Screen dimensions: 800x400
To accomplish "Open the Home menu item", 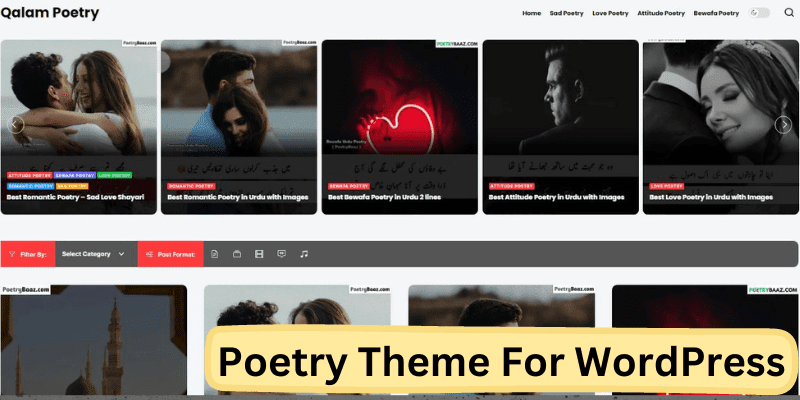I will pos(532,13).
